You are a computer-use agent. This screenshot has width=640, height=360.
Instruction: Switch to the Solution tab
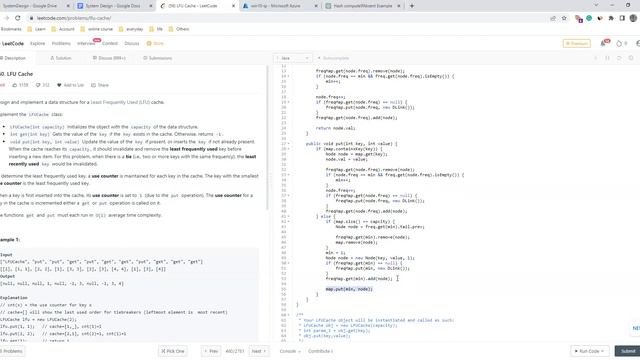[61, 58]
